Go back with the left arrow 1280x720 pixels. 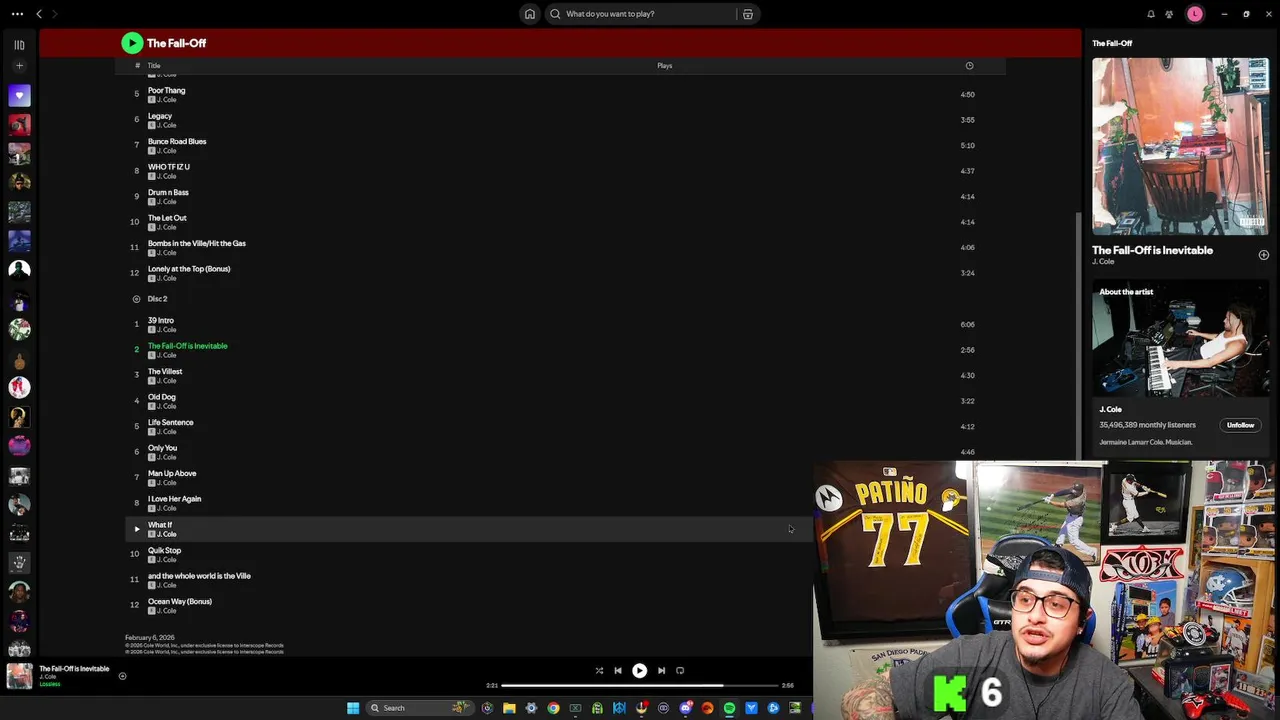click(39, 14)
